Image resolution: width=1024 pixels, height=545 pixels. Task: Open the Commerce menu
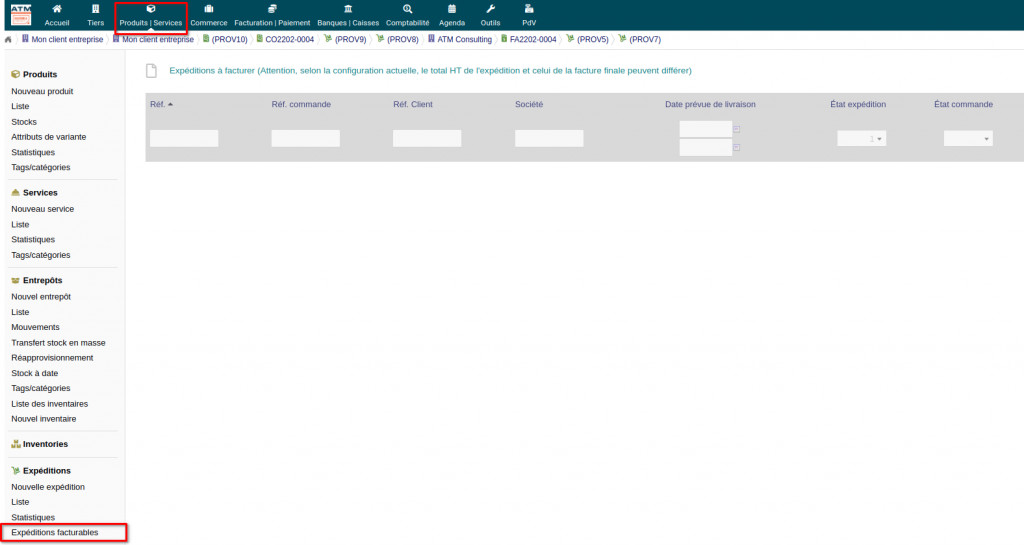click(209, 15)
